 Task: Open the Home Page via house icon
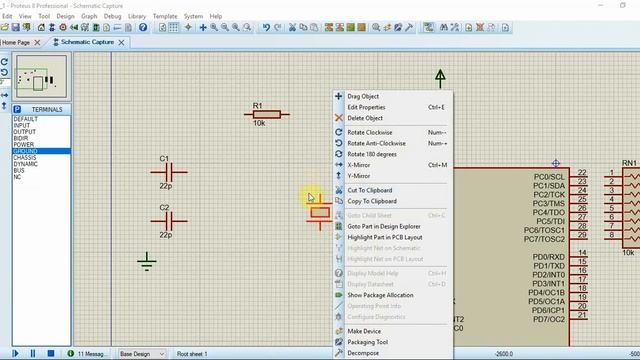pos(41,27)
